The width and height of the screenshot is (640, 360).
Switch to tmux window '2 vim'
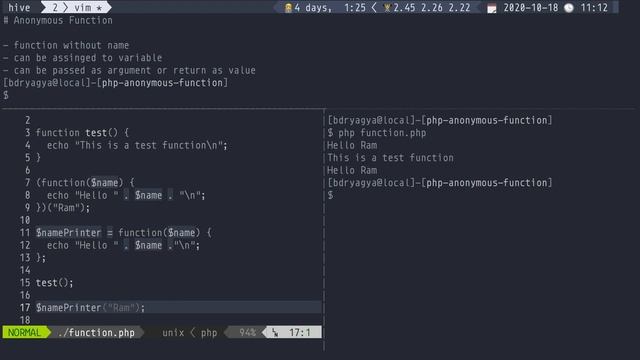click(x=76, y=7)
